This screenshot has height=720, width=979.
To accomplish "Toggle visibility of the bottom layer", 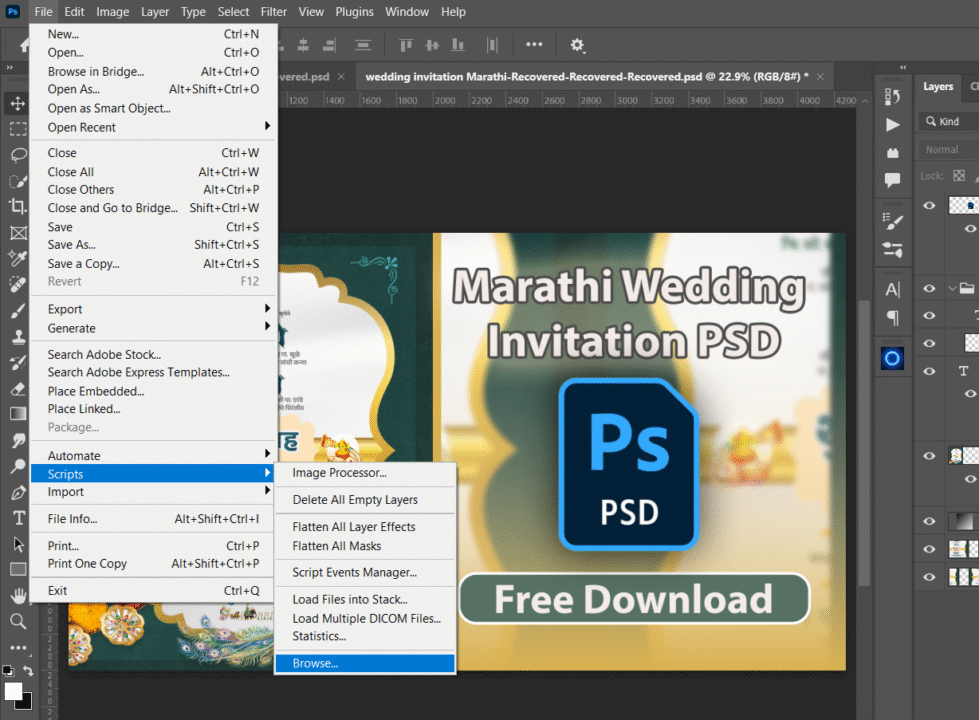I will point(930,577).
